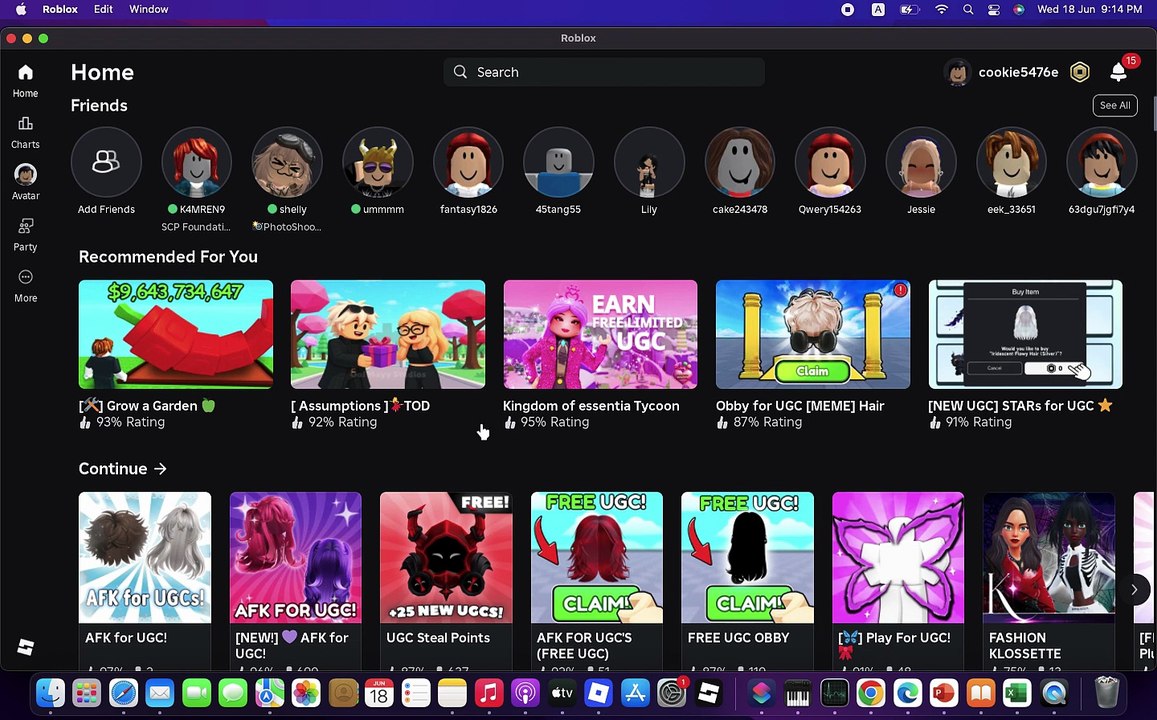
Task: Open Kingdom of essentia Tycoon card
Action: coord(600,355)
